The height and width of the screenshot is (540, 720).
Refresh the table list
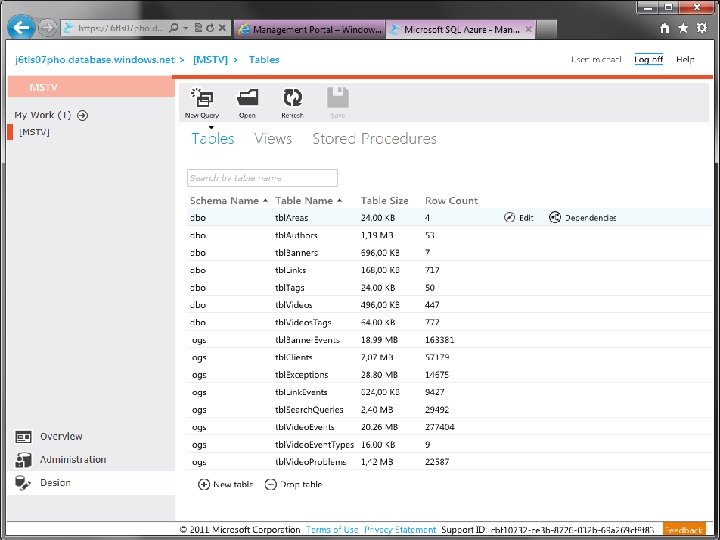292,97
